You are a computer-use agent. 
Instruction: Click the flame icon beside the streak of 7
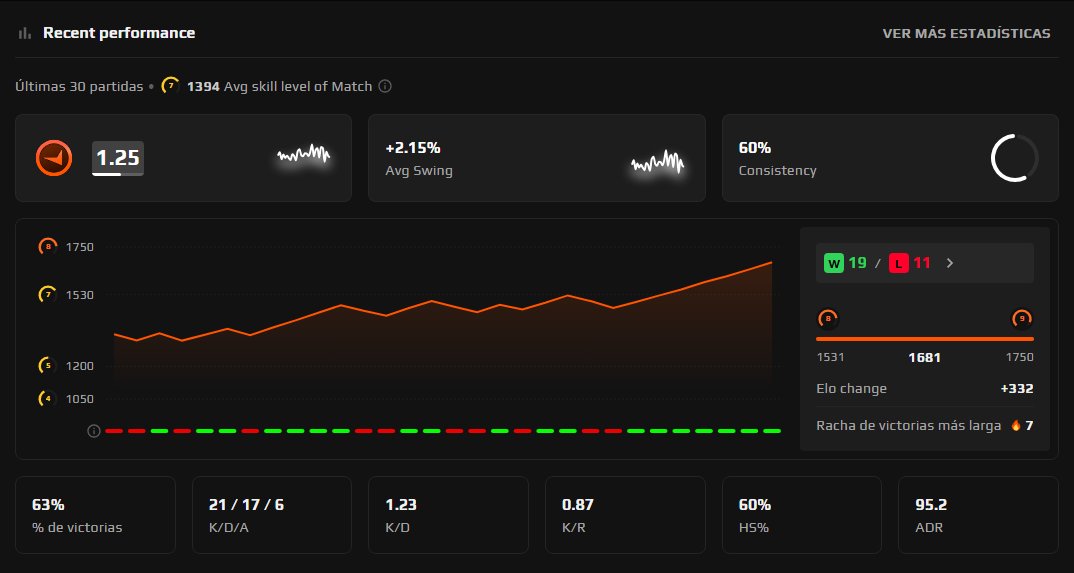1016,425
